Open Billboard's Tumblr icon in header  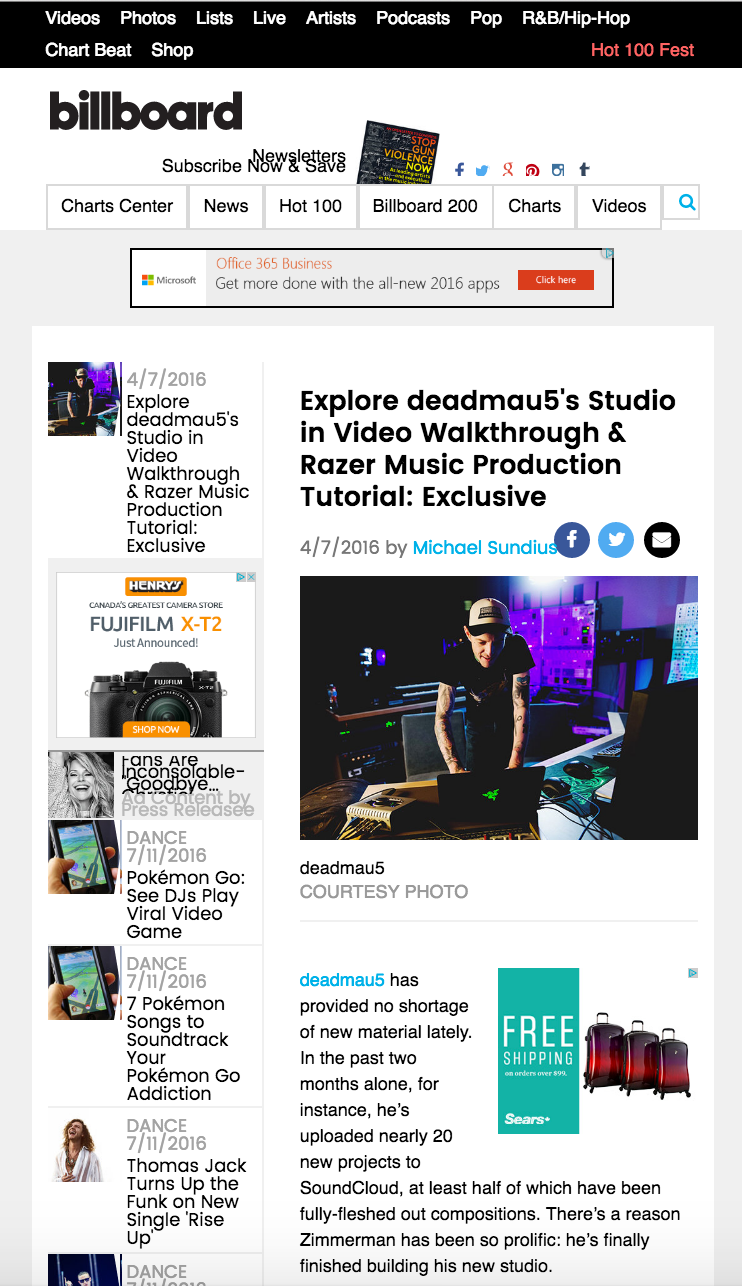coord(584,170)
